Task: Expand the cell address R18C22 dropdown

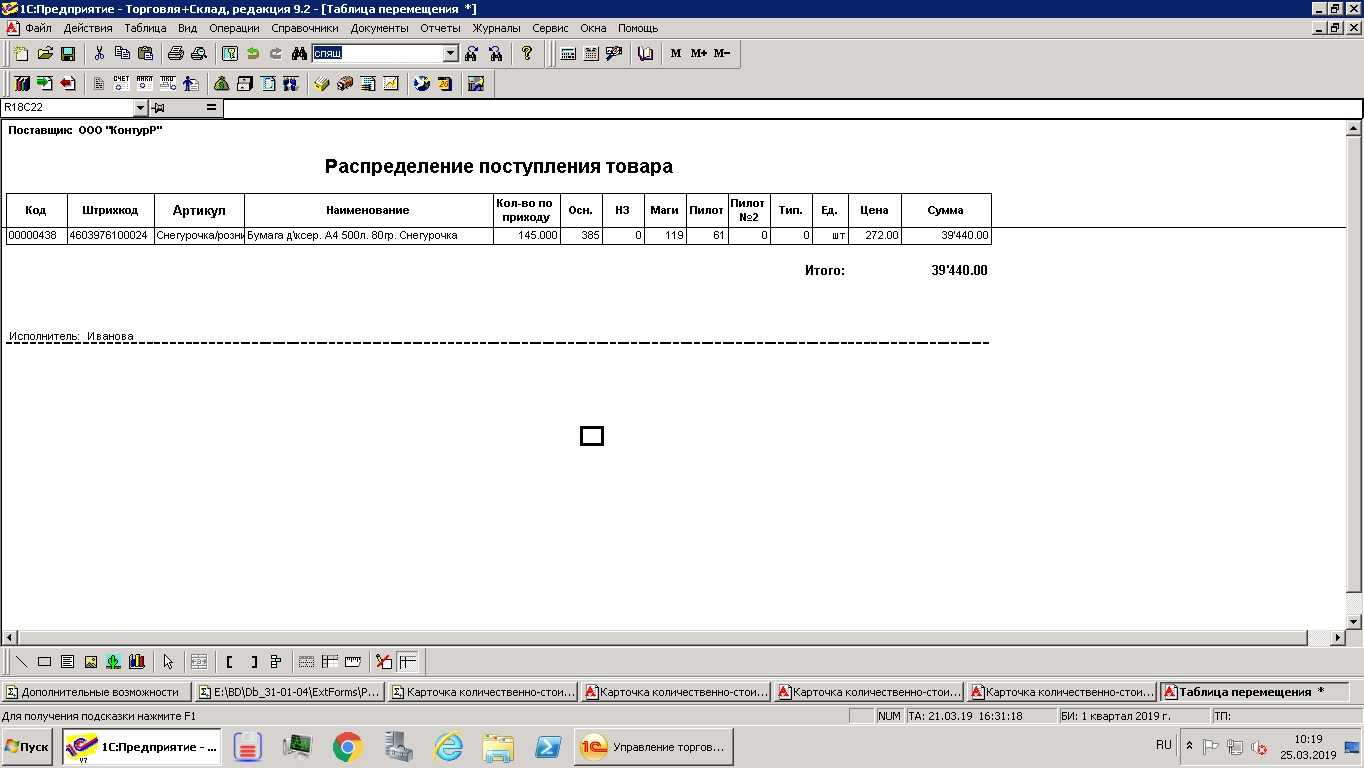Action: 140,107
